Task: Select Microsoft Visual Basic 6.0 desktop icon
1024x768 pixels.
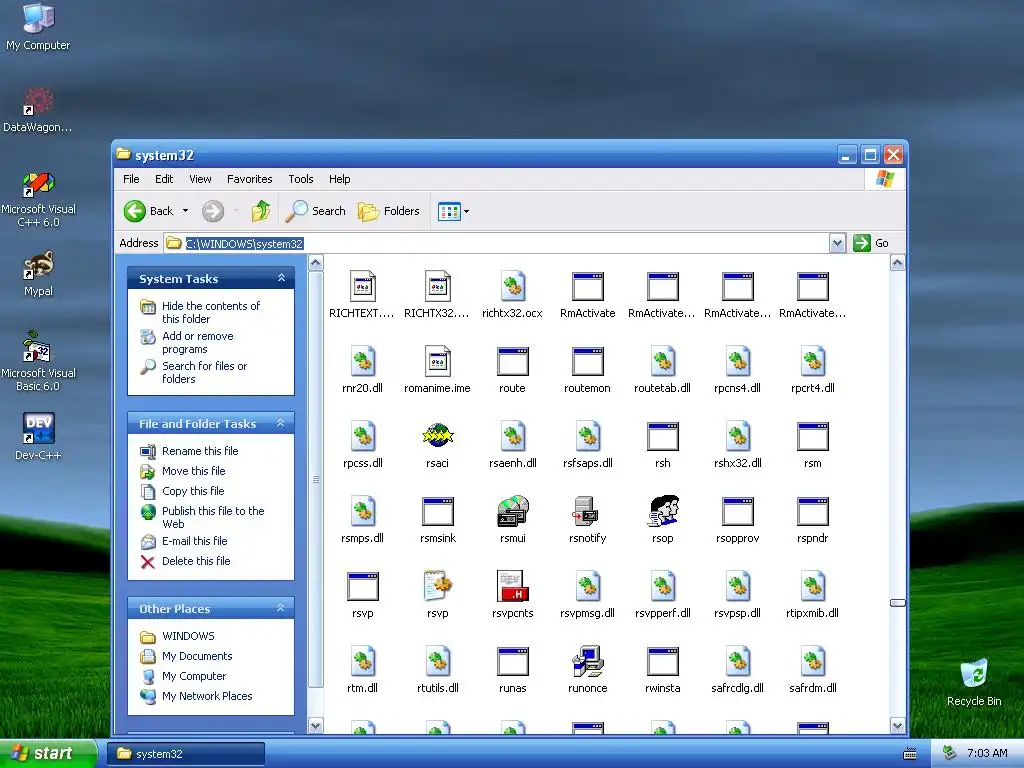Action: (38, 361)
